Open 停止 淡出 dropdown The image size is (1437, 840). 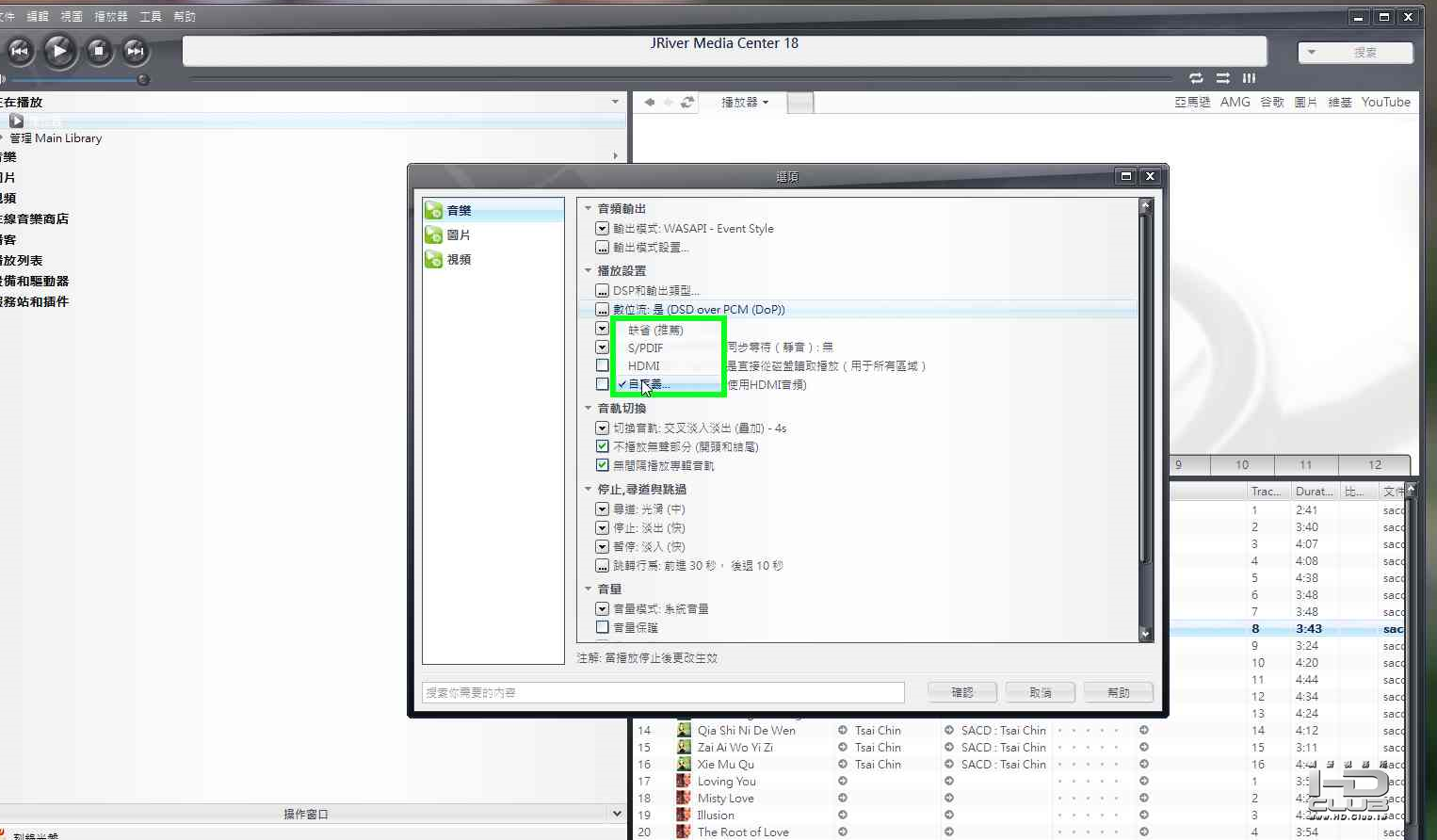pyautogui.click(x=602, y=528)
